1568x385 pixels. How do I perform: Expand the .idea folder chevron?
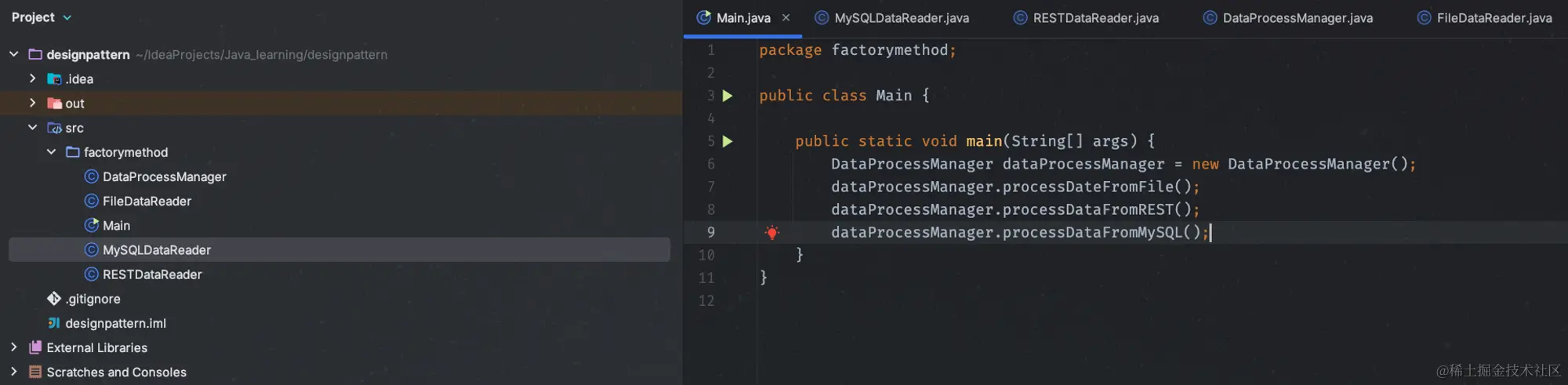(32, 78)
